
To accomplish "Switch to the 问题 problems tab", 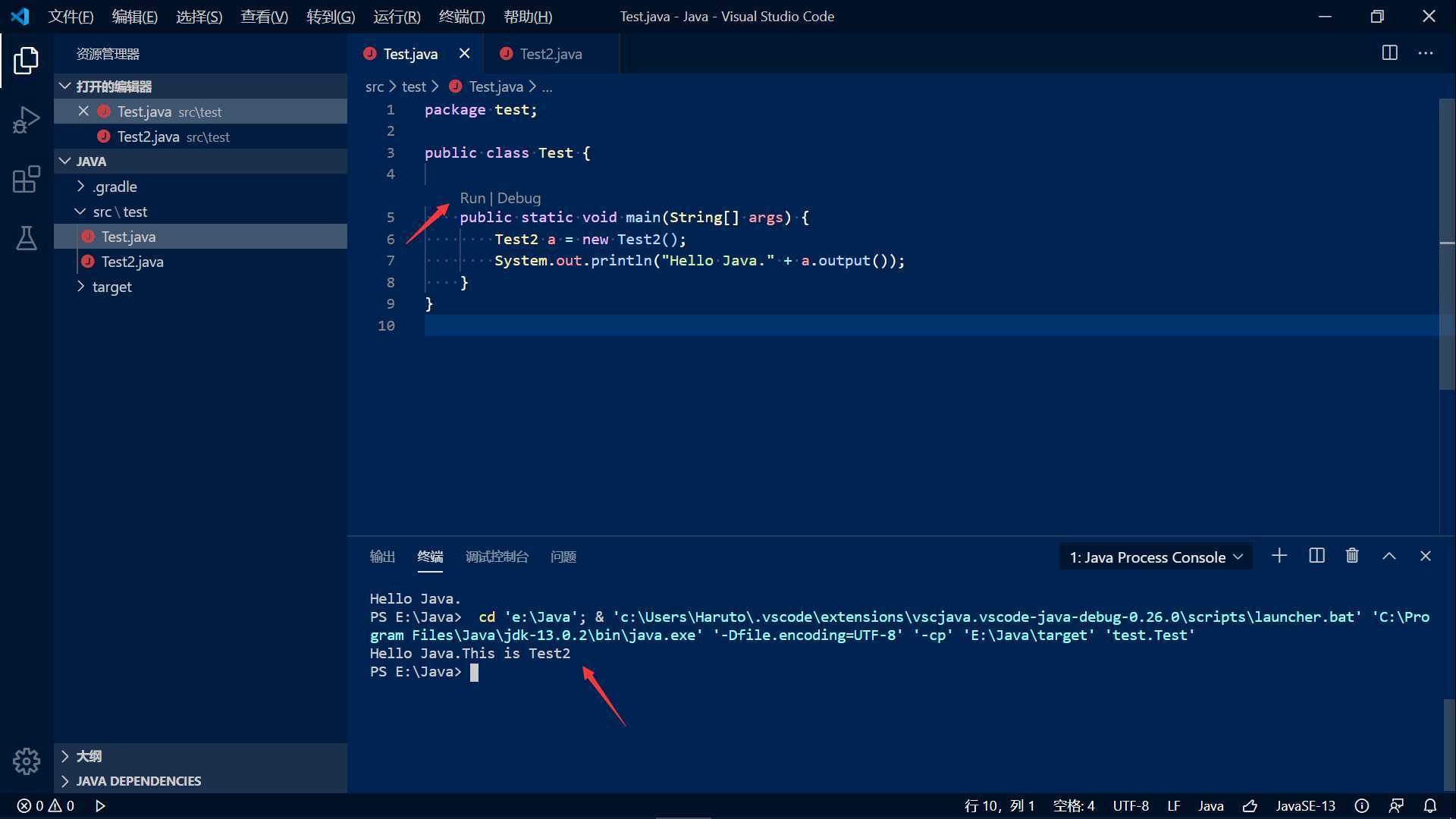I will pyautogui.click(x=563, y=557).
